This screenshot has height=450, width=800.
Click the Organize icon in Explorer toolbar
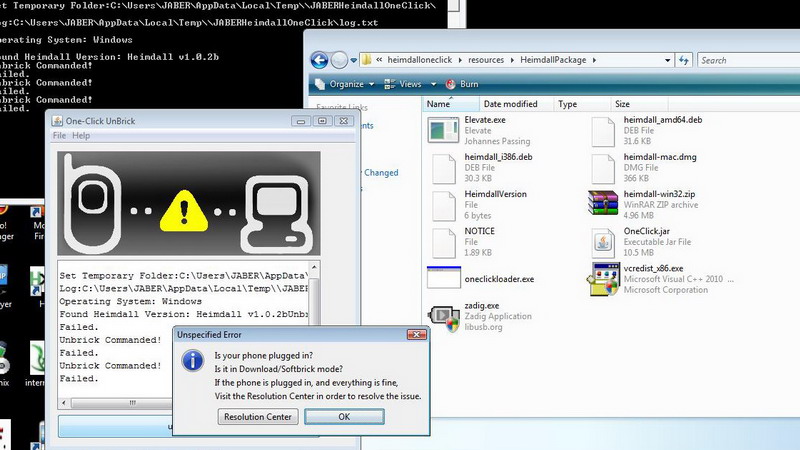(319, 84)
